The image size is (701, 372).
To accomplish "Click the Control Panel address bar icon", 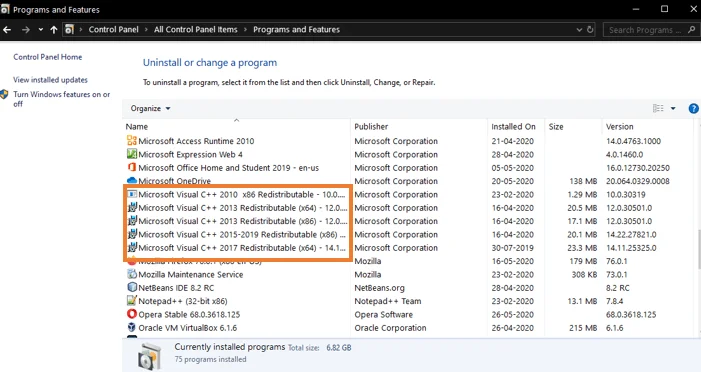I will click(69, 30).
